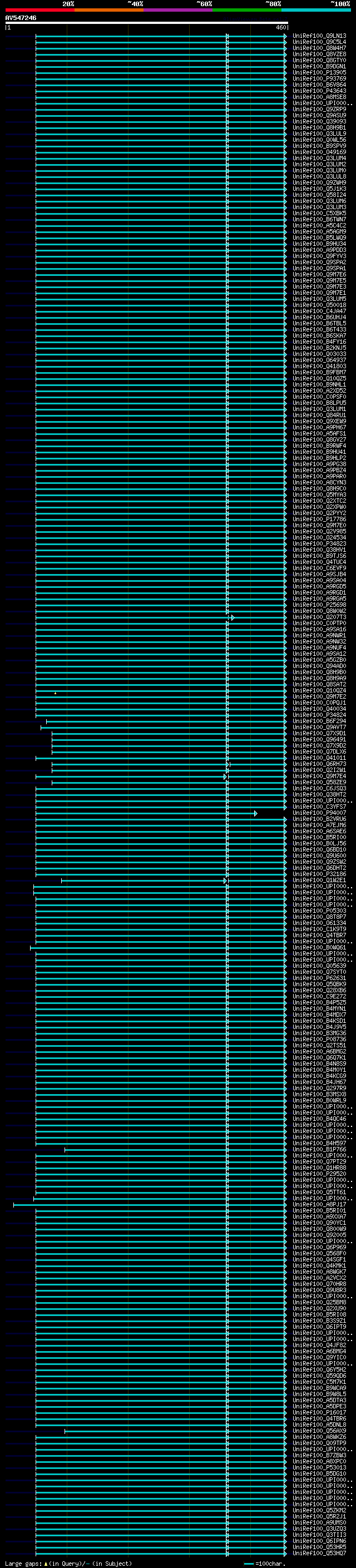Open hit label UniRef100_Q9AVT7
Screen dimensions: 356x1568
coord(319,728)
